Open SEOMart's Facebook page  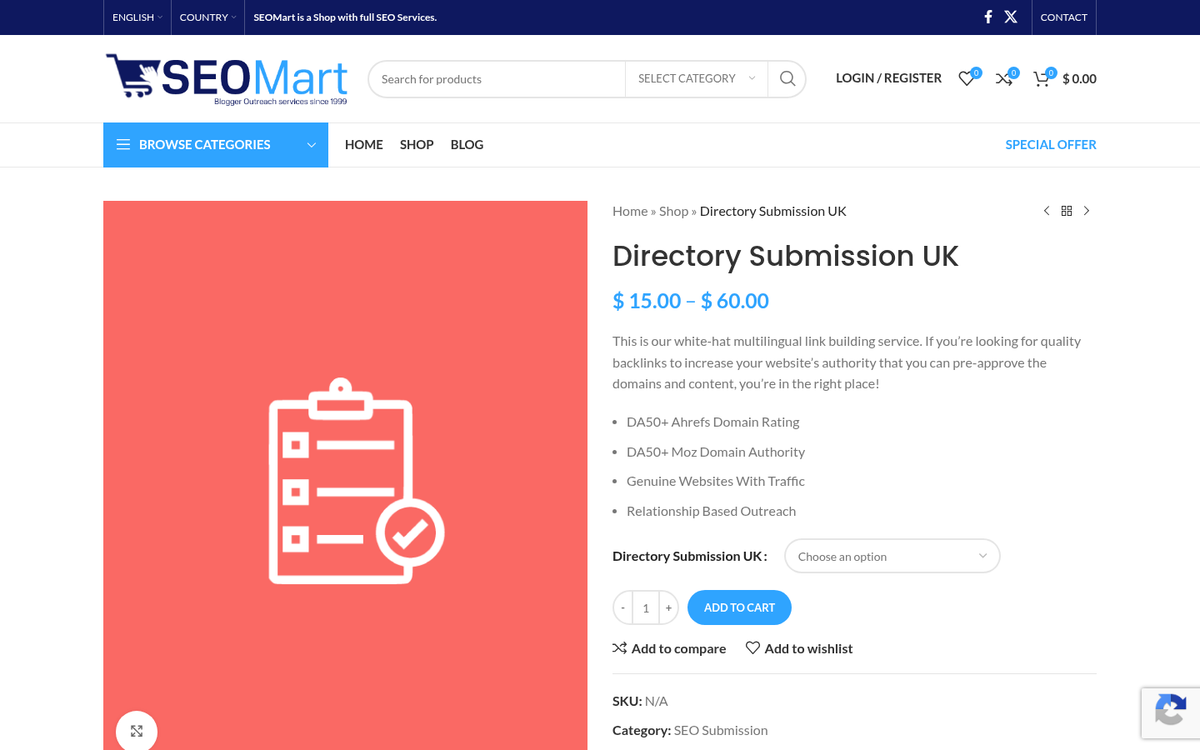click(x=988, y=16)
